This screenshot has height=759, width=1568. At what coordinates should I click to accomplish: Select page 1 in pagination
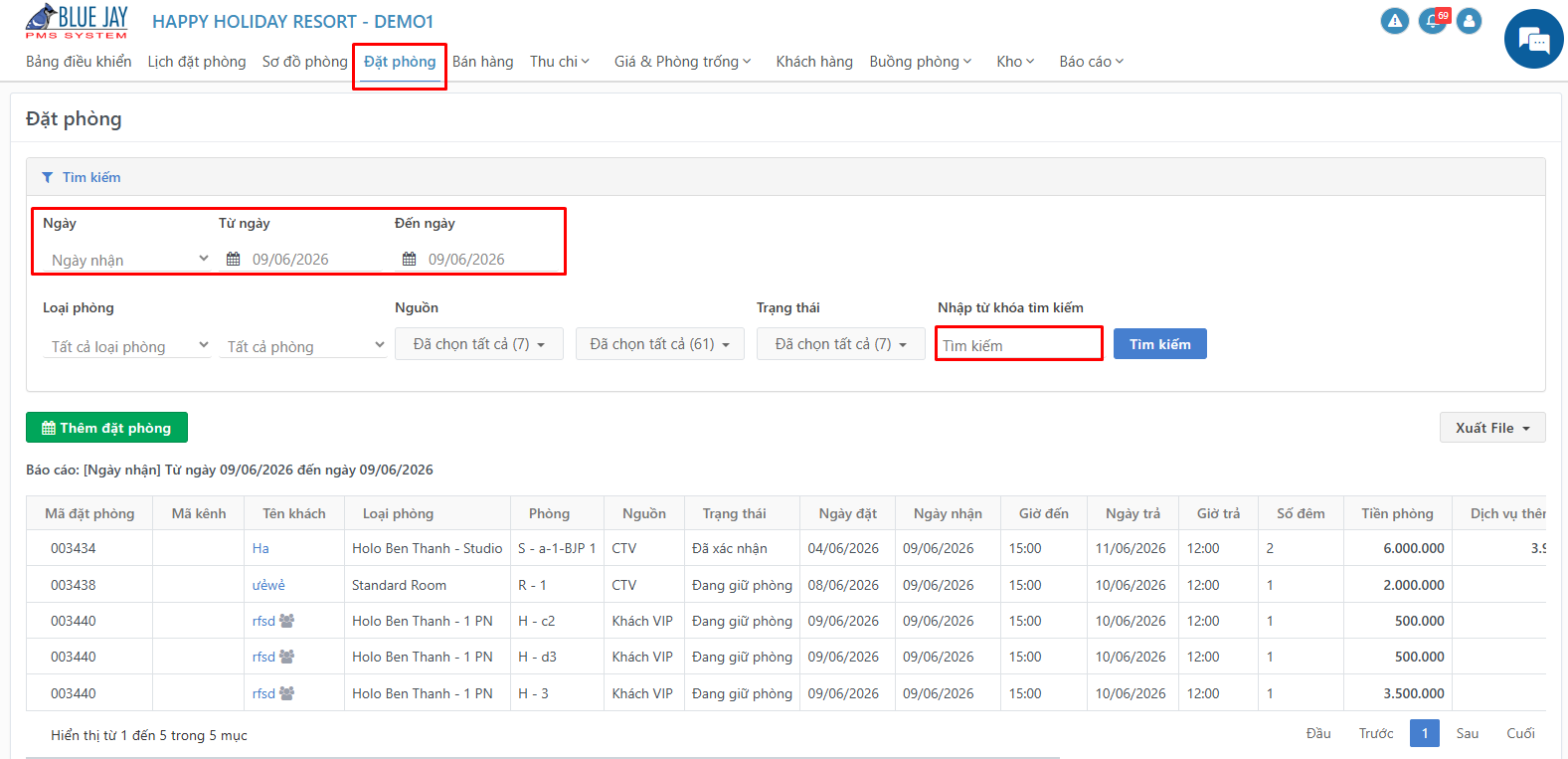coord(1425,733)
